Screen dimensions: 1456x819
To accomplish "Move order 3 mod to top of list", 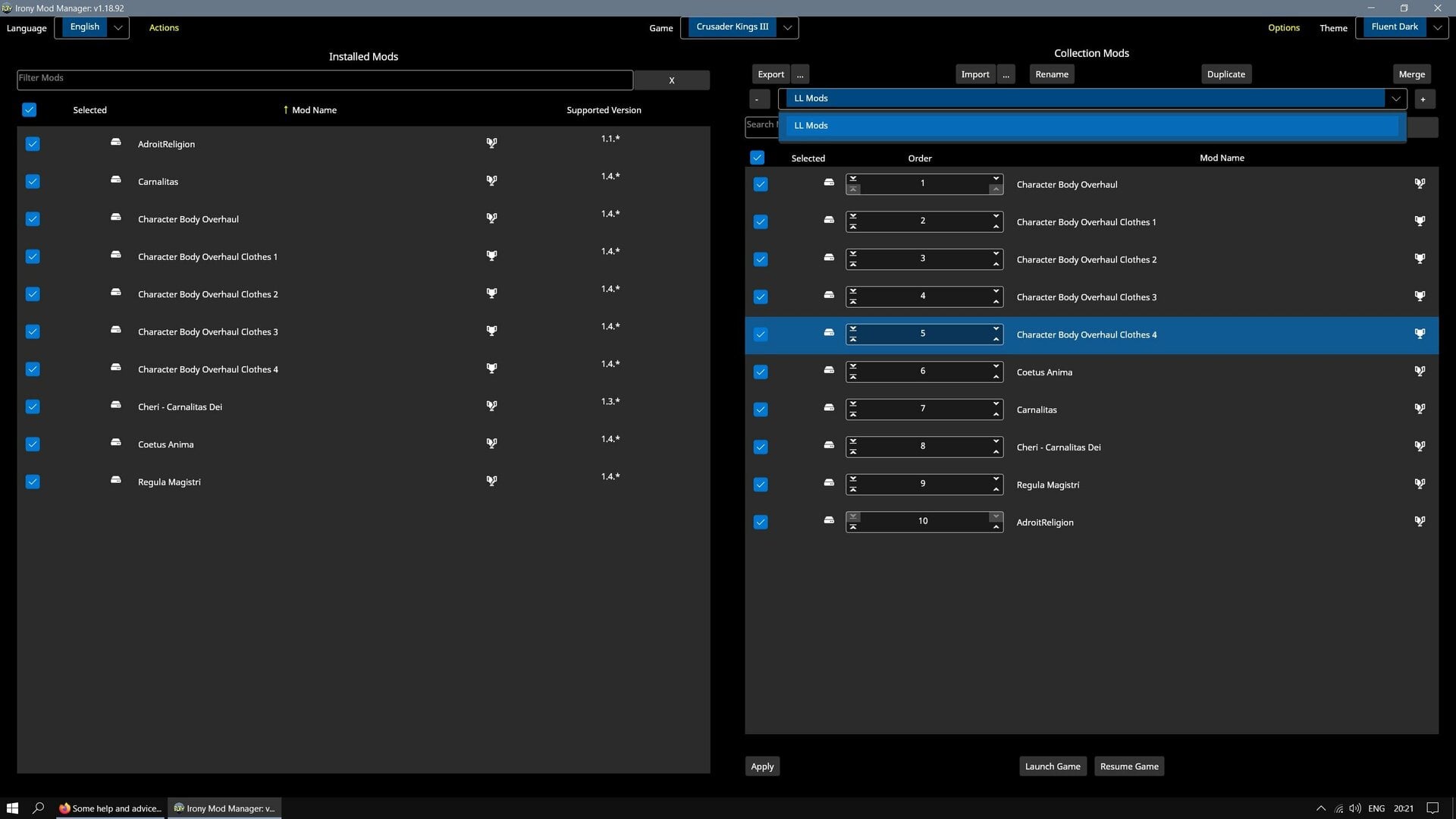I will tap(853, 264).
